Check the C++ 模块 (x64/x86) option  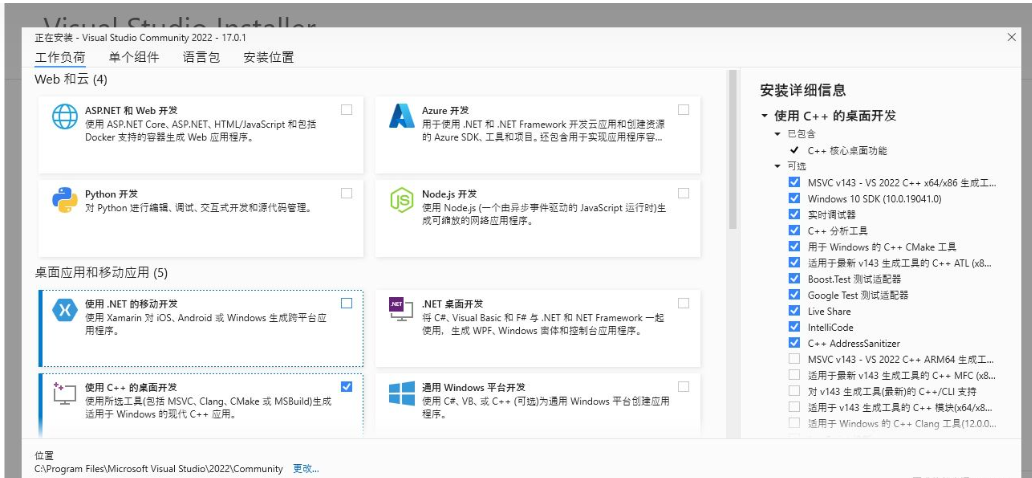point(794,408)
